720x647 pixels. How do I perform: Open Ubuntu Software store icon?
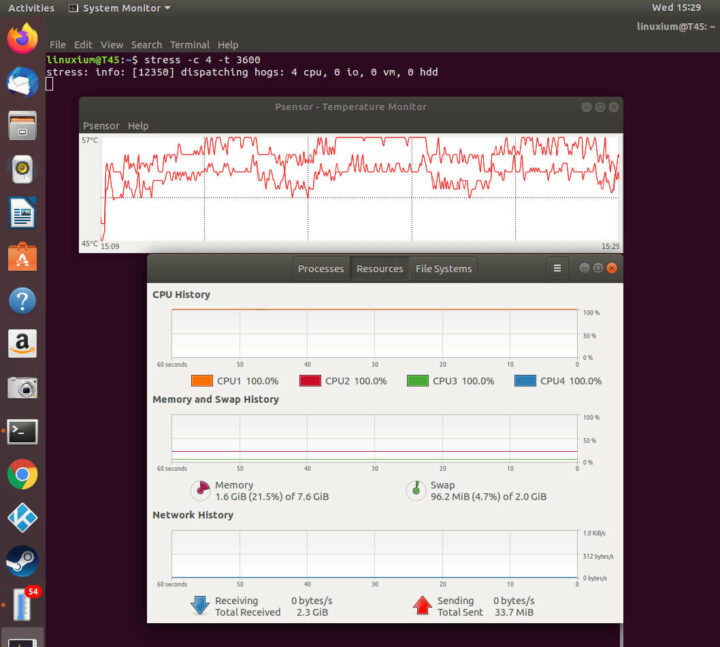[22, 257]
